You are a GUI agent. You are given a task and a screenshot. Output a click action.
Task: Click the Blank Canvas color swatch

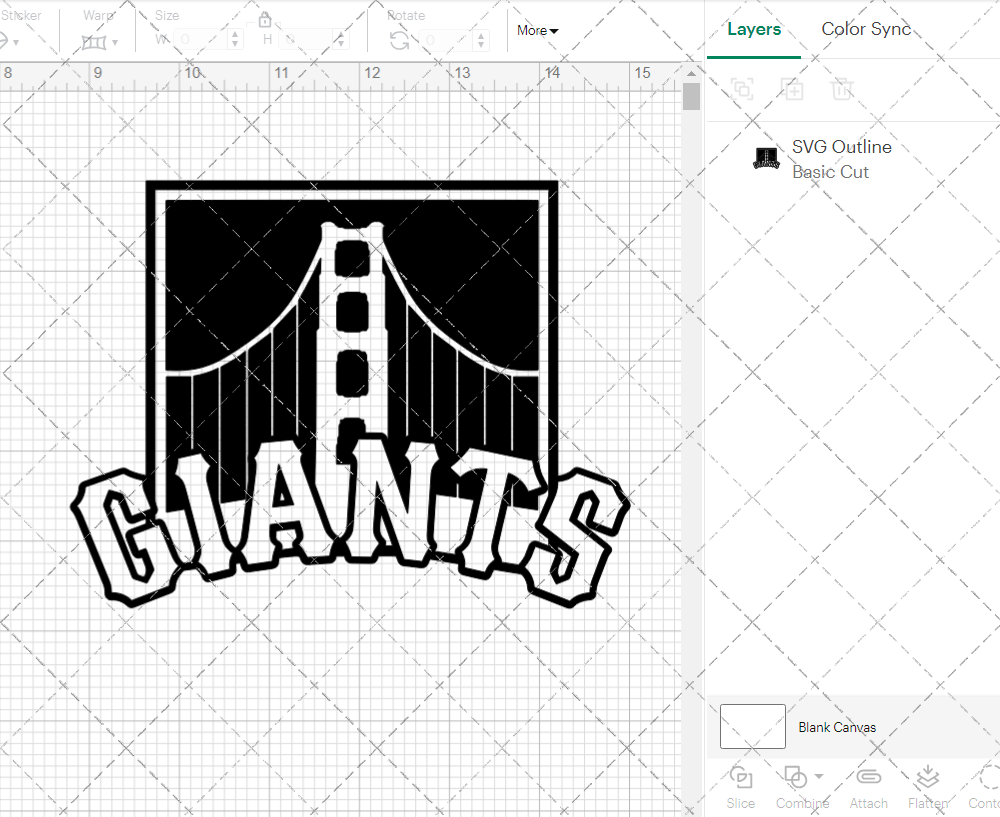click(753, 726)
